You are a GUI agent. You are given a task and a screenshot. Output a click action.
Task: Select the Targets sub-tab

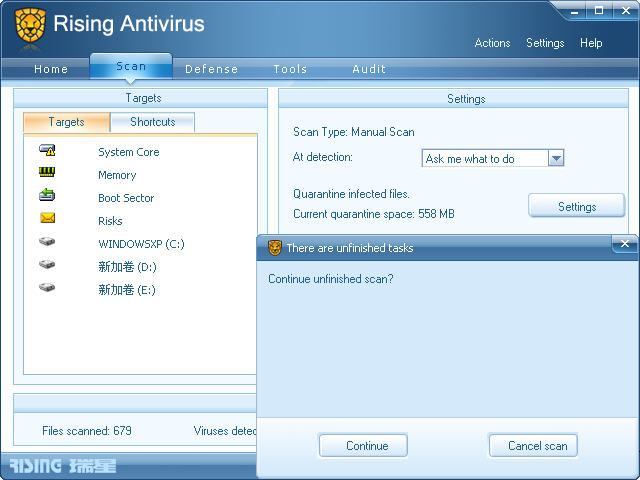pos(67,122)
